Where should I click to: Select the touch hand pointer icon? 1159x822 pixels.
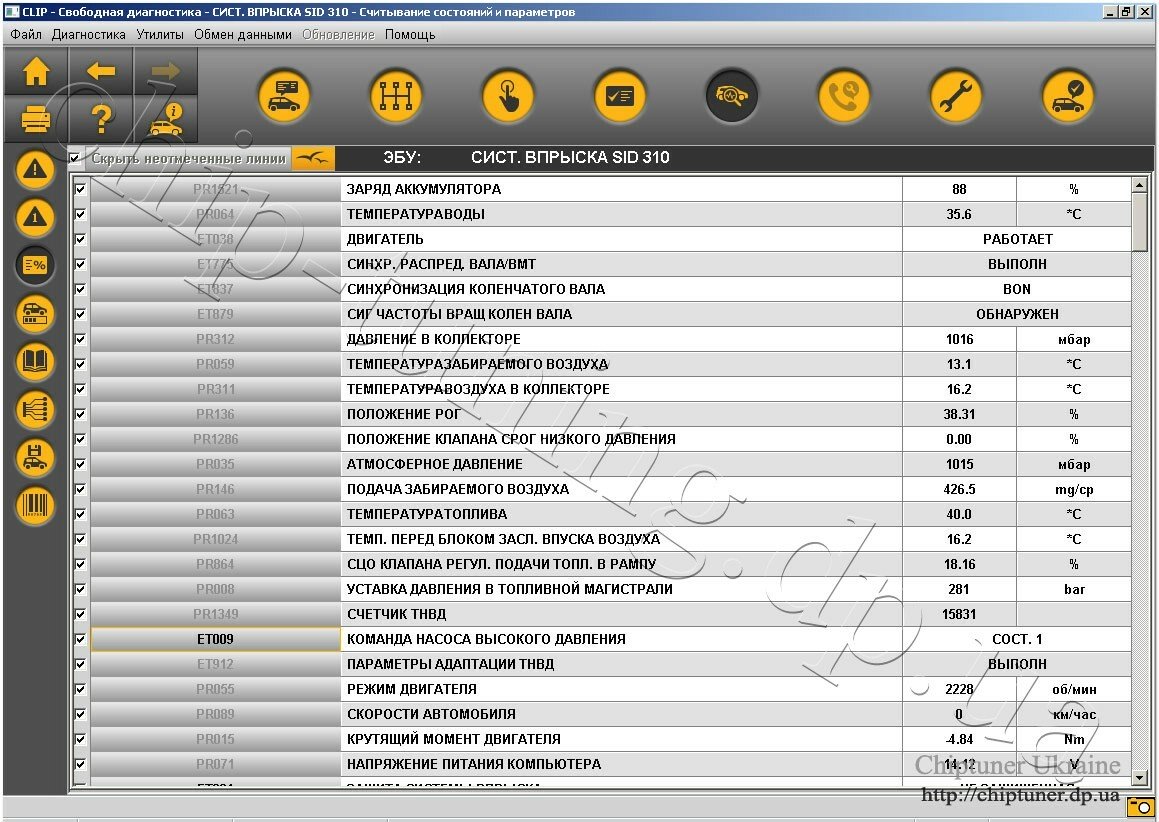[508, 96]
